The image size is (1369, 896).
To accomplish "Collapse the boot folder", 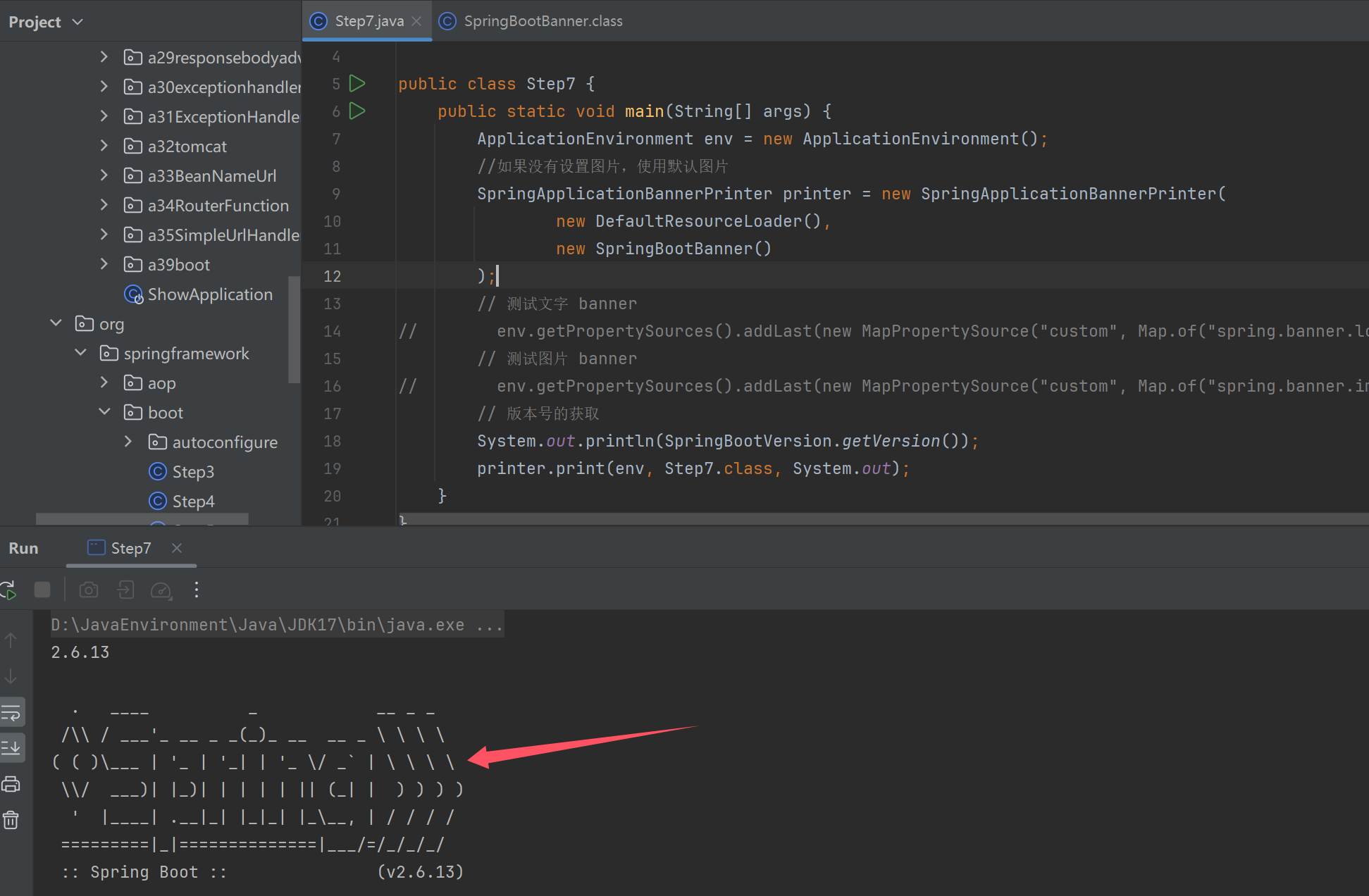I will pyautogui.click(x=104, y=411).
